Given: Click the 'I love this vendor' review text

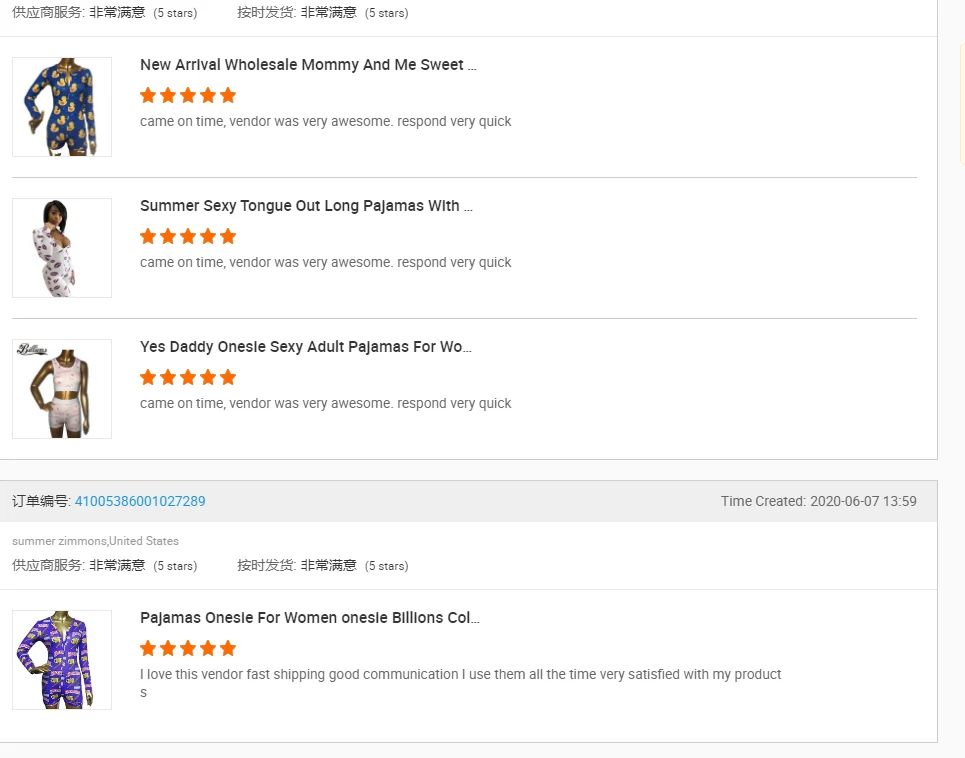Looking at the screenshot, I should (x=460, y=675).
